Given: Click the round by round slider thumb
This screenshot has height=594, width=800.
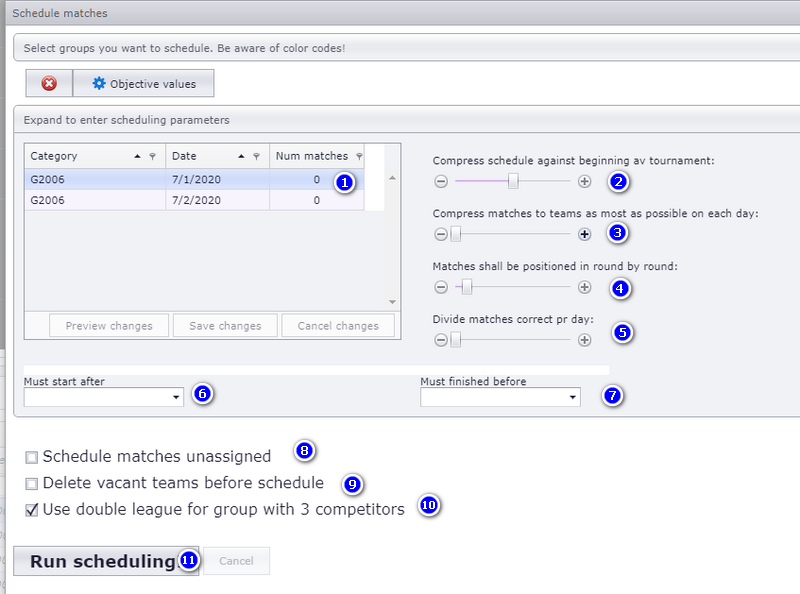Looking at the screenshot, I should click(x=467, y=287).
